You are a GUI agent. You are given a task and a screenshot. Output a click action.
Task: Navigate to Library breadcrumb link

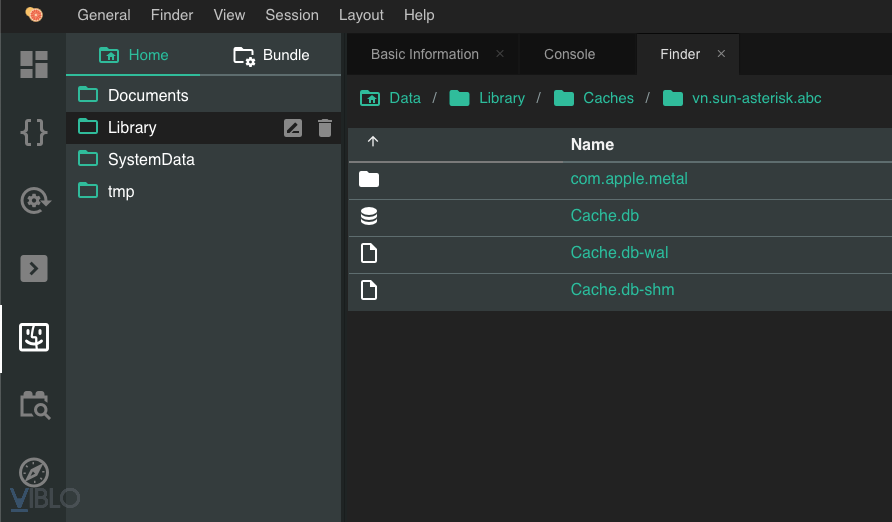pyautogui.click(x=502, y=98)
